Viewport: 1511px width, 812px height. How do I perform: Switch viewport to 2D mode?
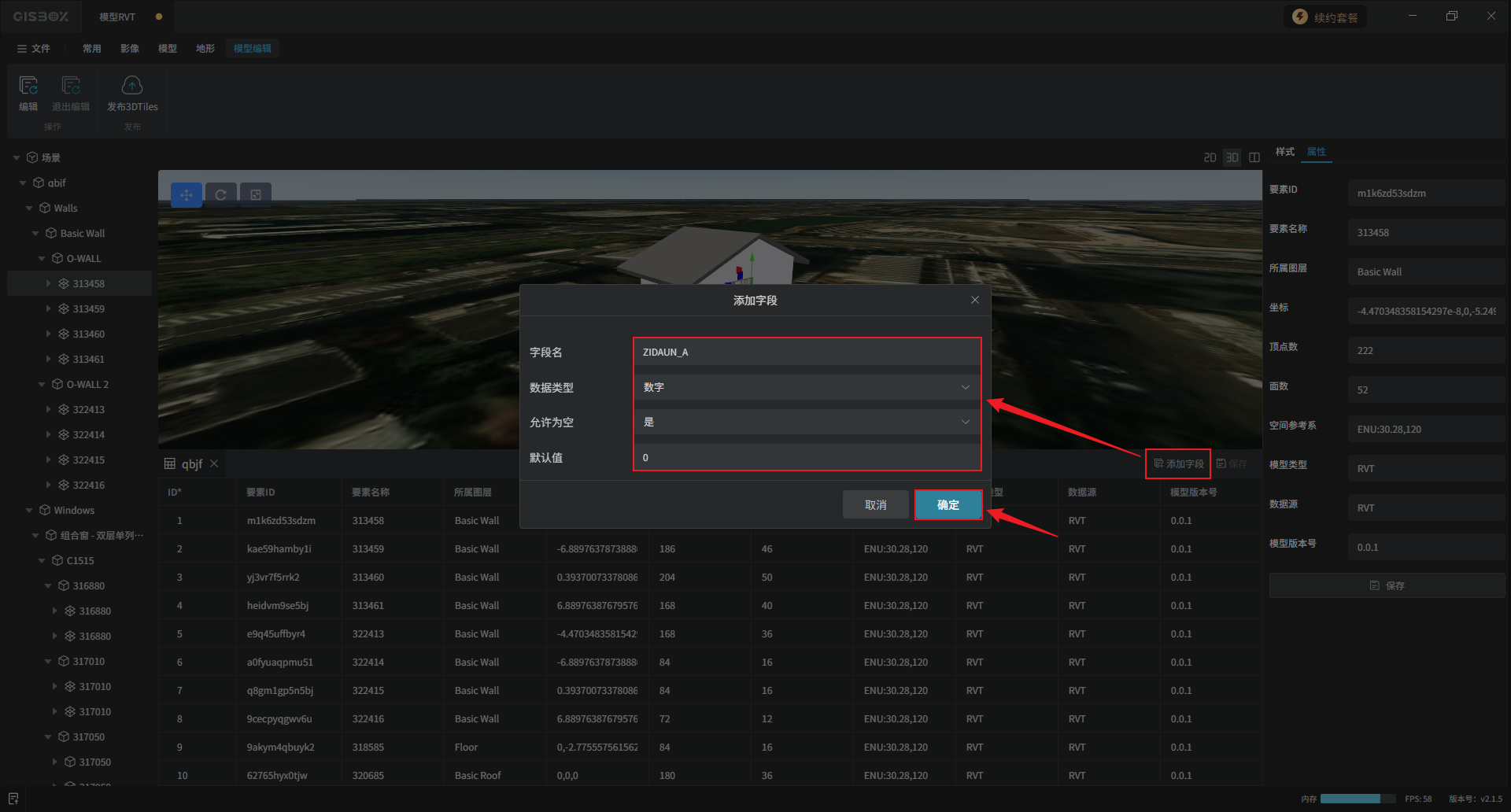coord(1210,157)
